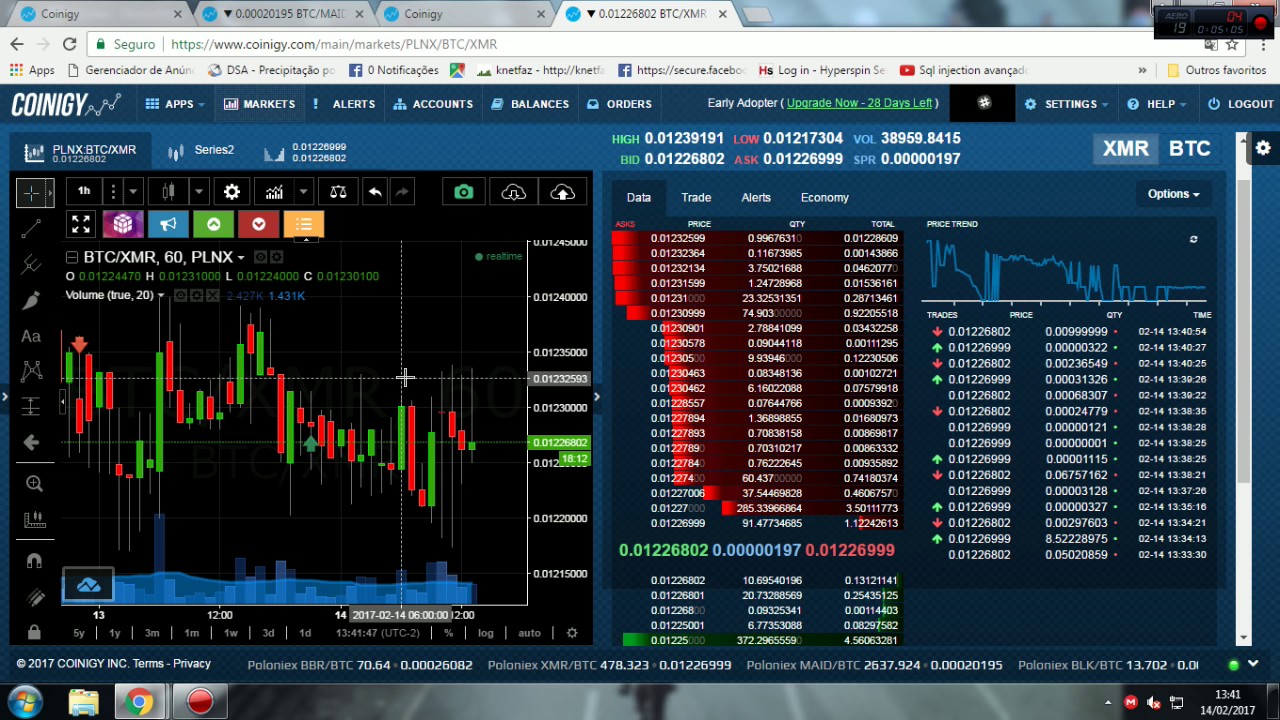Open the time interval dropdown arrow
This screenshot has height=720, width=1280.
pyautogui.click(x=132, y=192)
